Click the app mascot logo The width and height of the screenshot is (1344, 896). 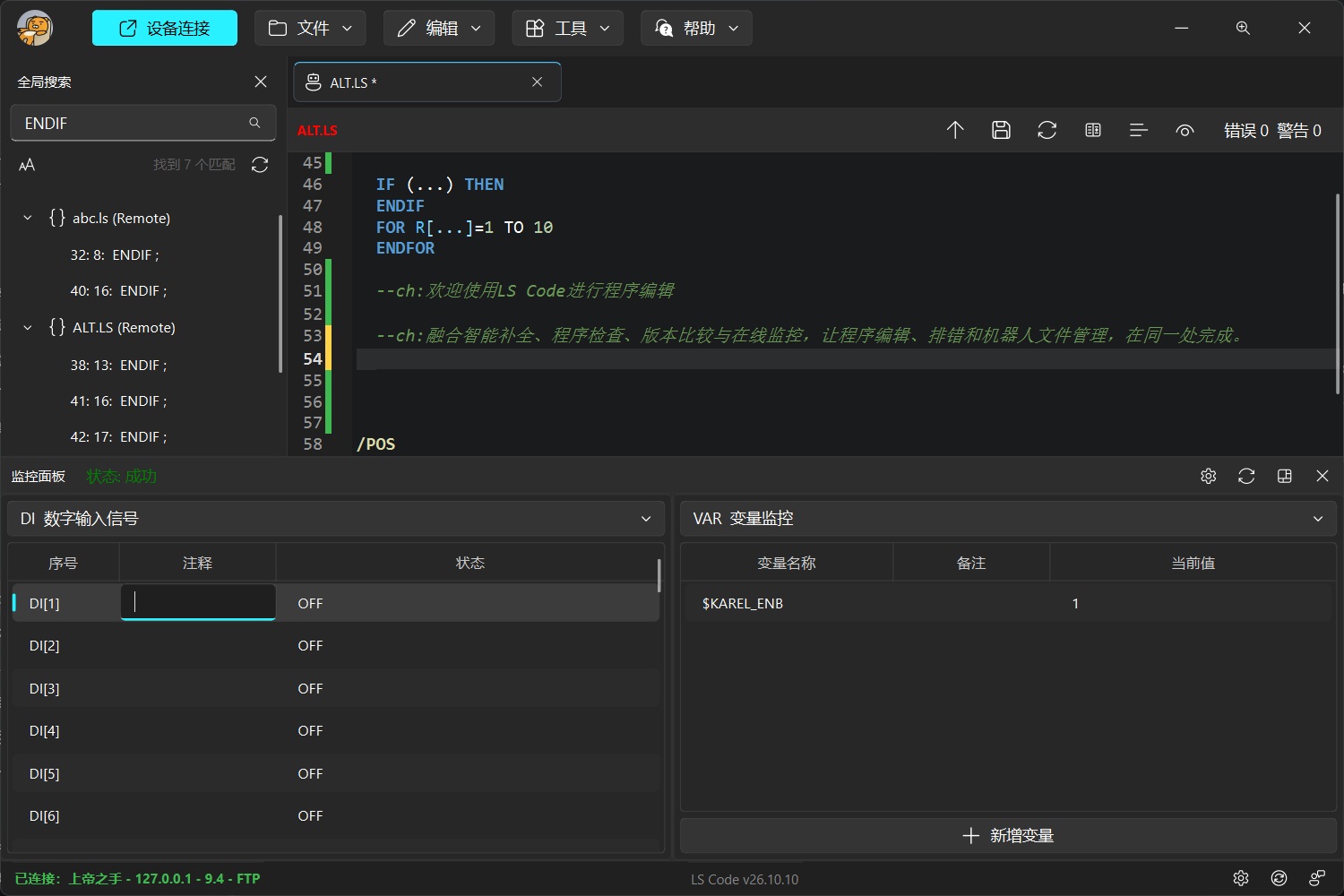tap(34, 28)
